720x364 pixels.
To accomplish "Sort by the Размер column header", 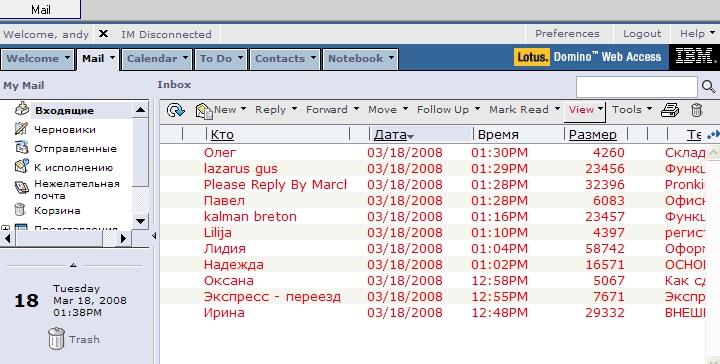I will 592,135.
